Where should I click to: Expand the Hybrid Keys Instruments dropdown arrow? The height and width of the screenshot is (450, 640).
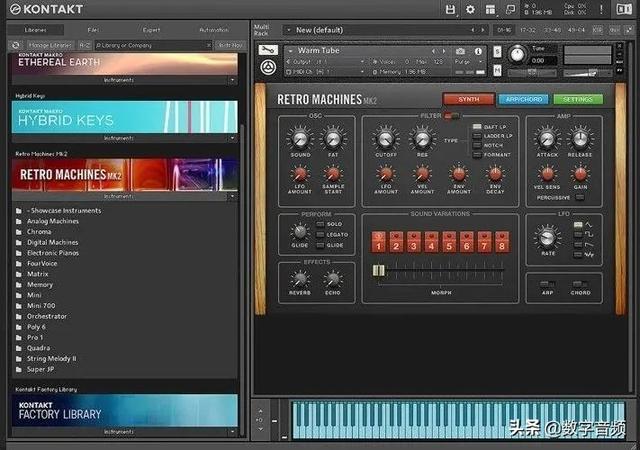point(232,138)
